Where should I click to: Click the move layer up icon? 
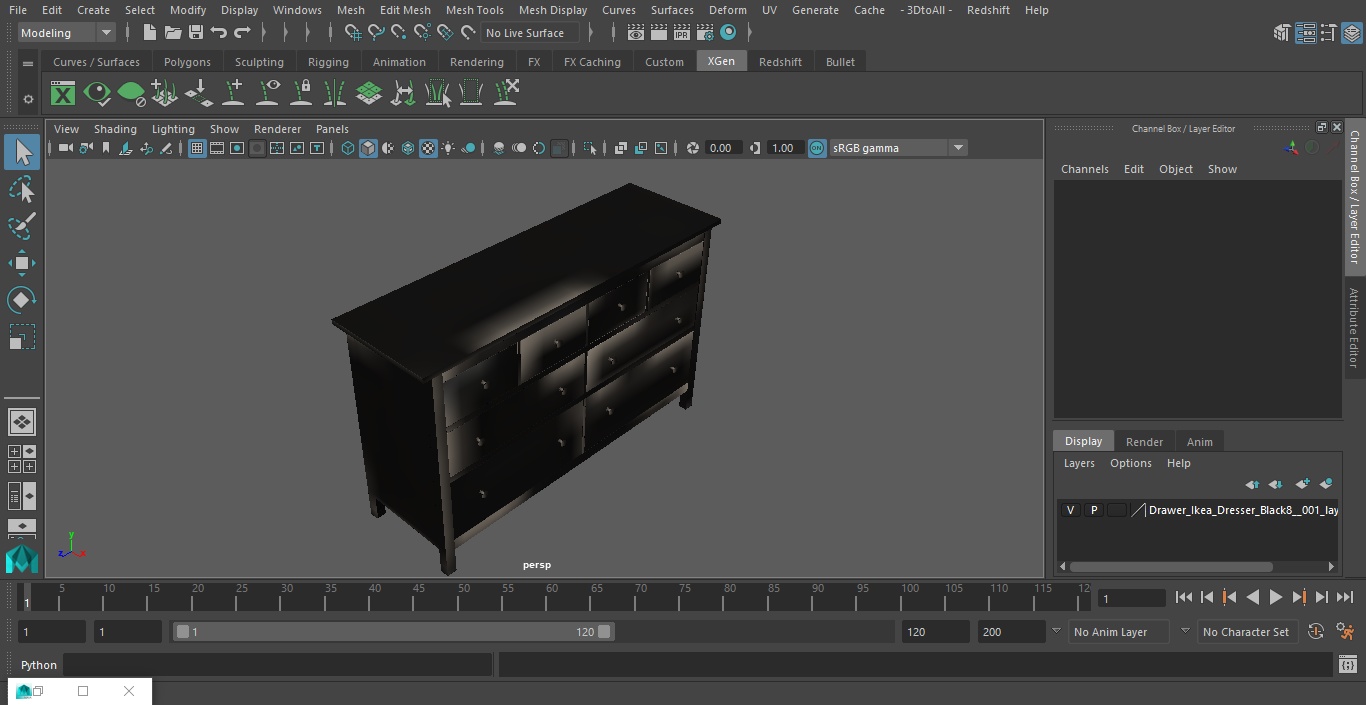pyautogui.click(x=1252, y=484)
